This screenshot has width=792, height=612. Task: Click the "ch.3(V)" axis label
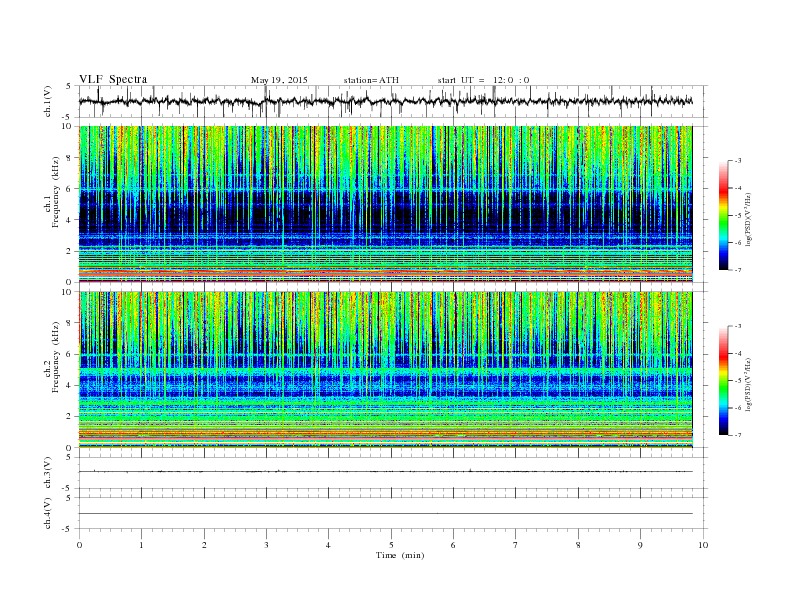pyautogui.click(x=48, y=473)
